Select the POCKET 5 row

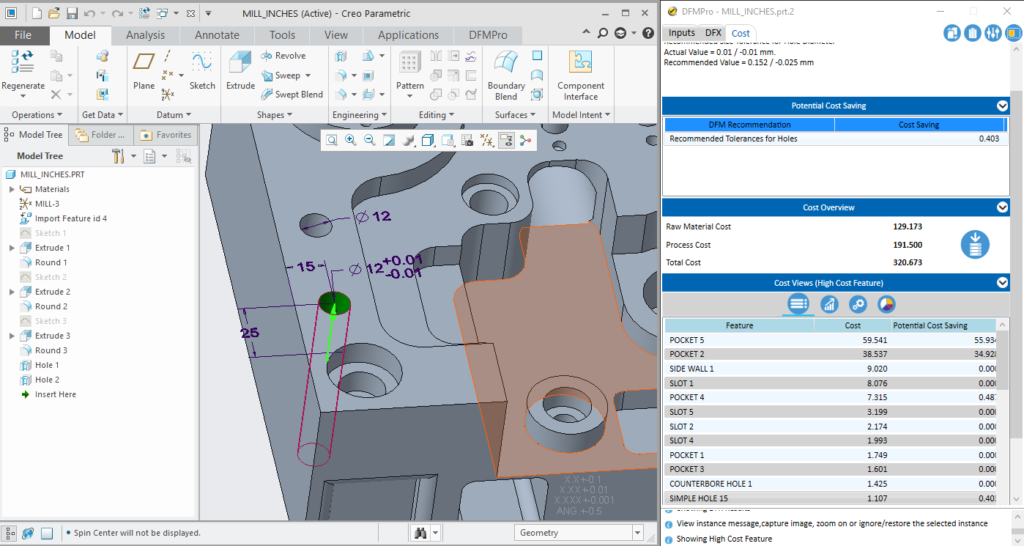[831, 340]
